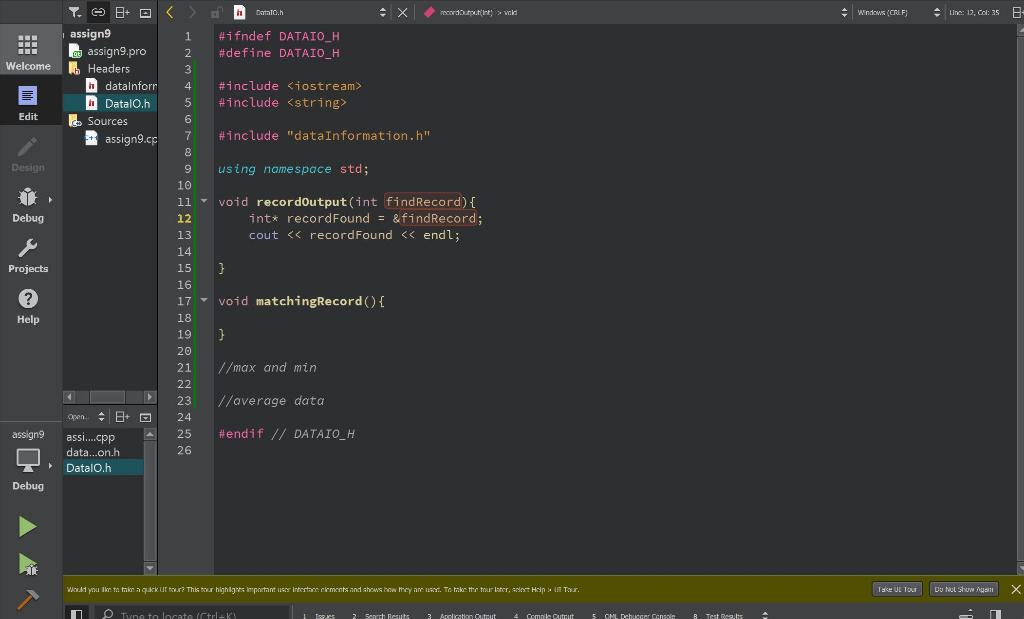The width and height of the screenshot is (1024, 619).
Task: Open the Help mode
Action: (28, 304)
